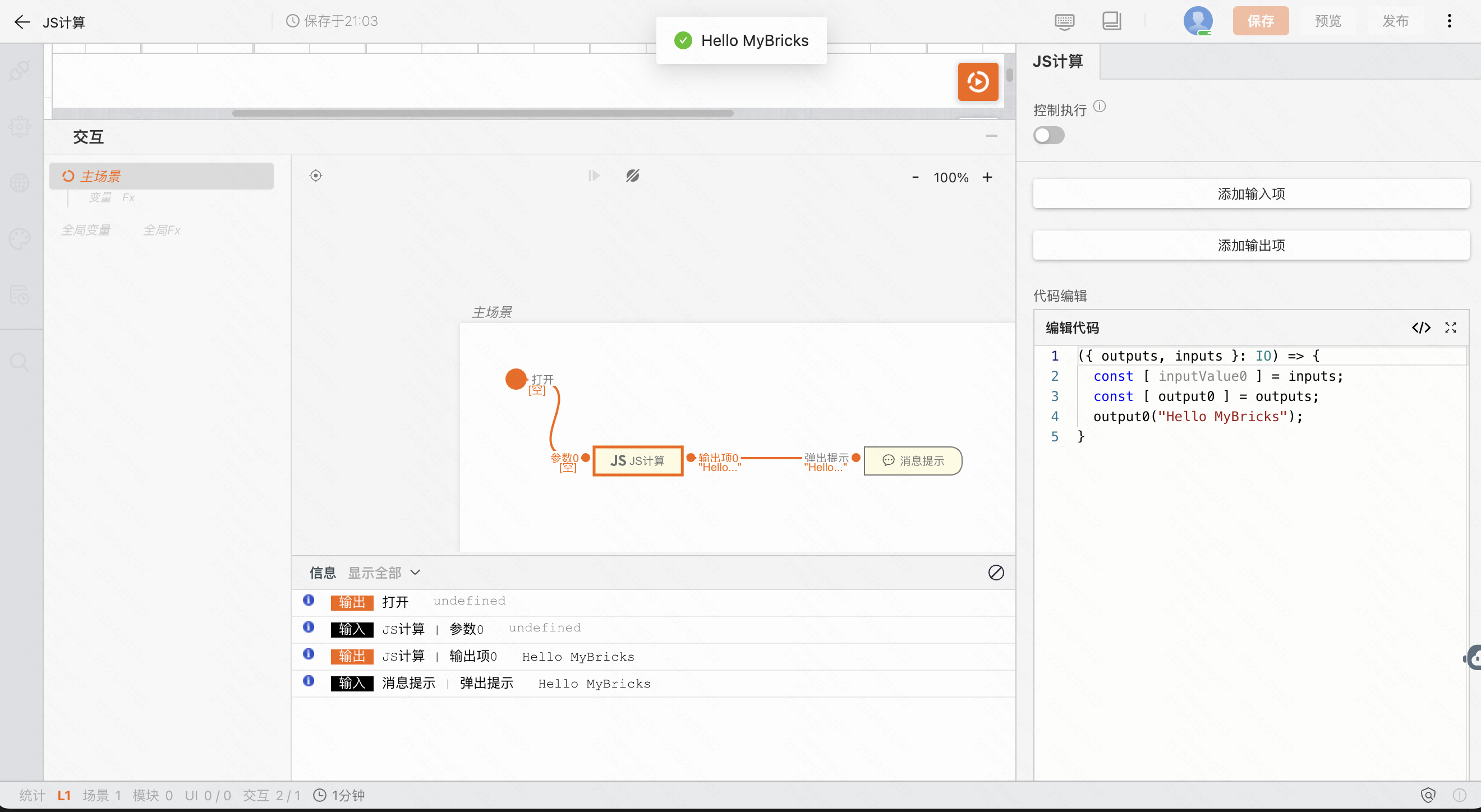The height and width of the screenshot is (812, 1481).
Task: Select the JS计算 node on canvas
Action: pos(638,461)
